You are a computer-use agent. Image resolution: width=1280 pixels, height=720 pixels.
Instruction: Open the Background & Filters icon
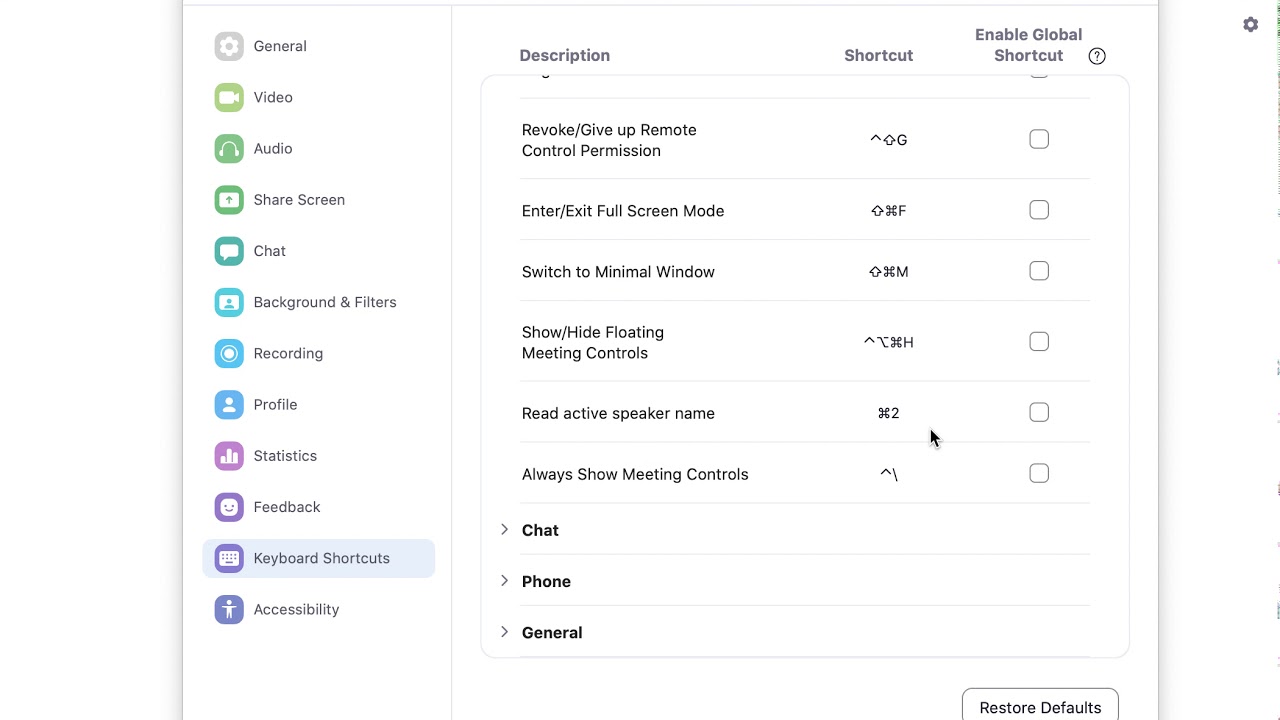(x=229, y=302)
